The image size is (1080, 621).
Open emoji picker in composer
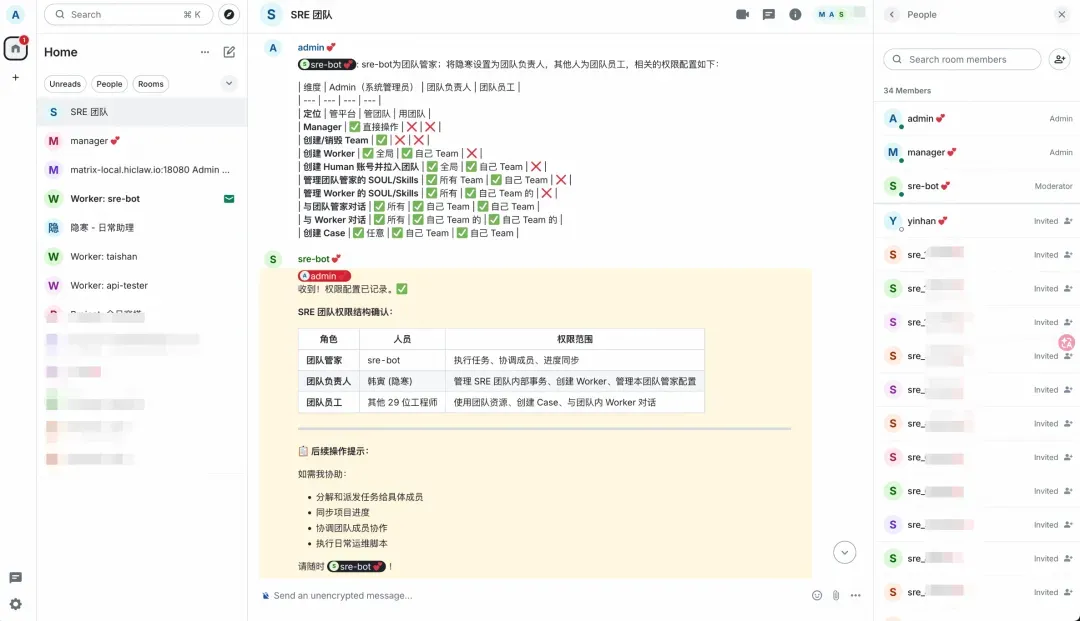817,596
